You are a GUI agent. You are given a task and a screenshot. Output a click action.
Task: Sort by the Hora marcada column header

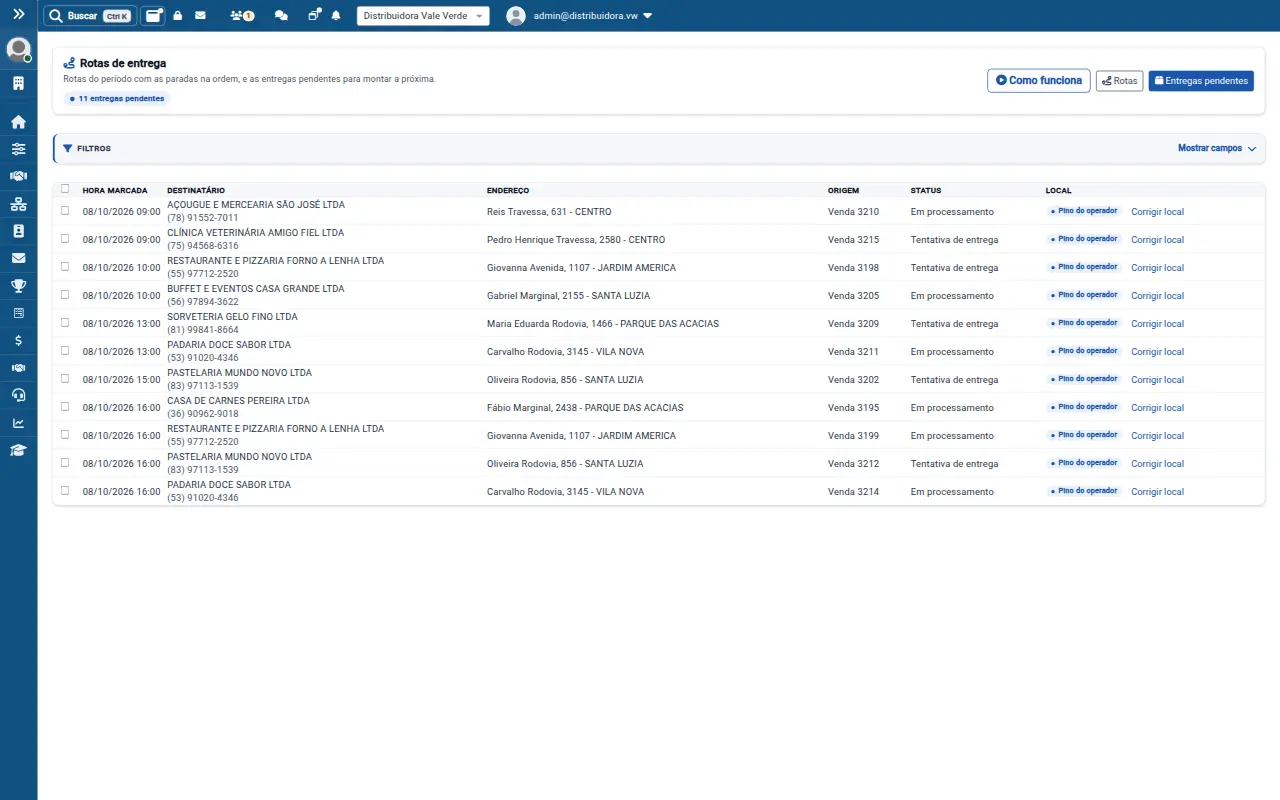pyautogui.click(x=115, y=190)
